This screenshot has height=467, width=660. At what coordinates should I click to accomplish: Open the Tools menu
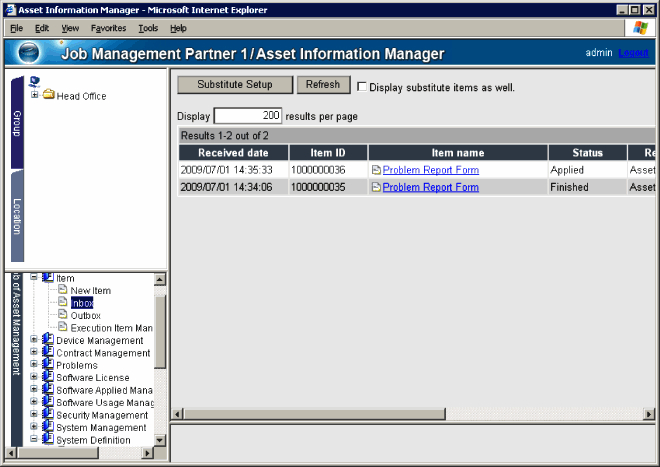(148, 28)
